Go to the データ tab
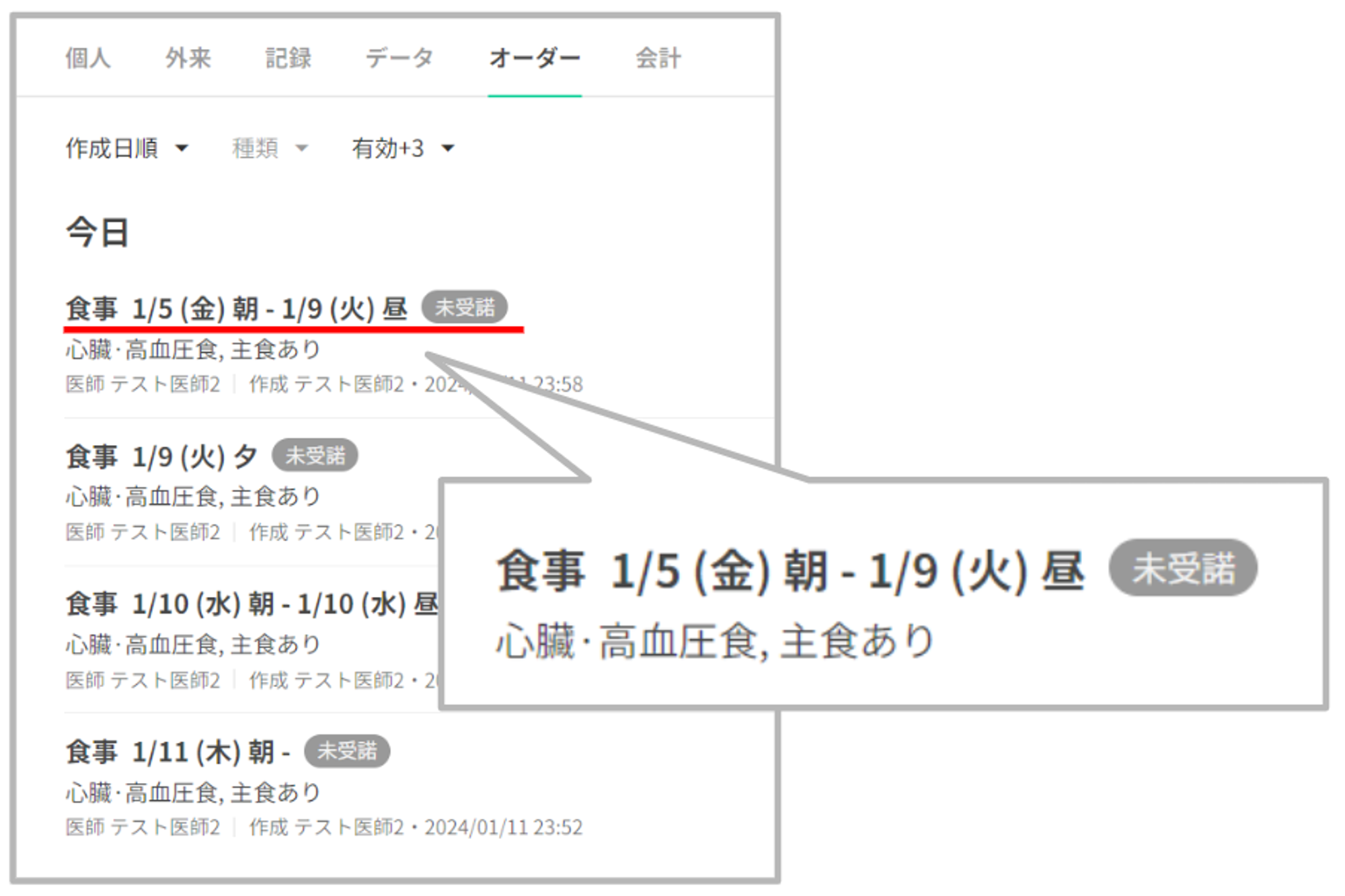 click(x=399, y=58)
